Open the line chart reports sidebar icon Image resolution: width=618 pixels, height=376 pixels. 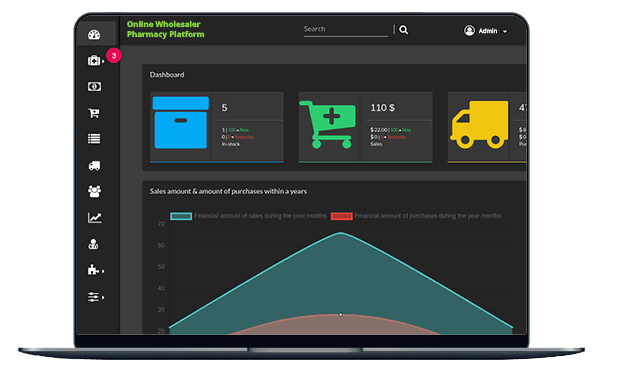(x=95, y=218)
